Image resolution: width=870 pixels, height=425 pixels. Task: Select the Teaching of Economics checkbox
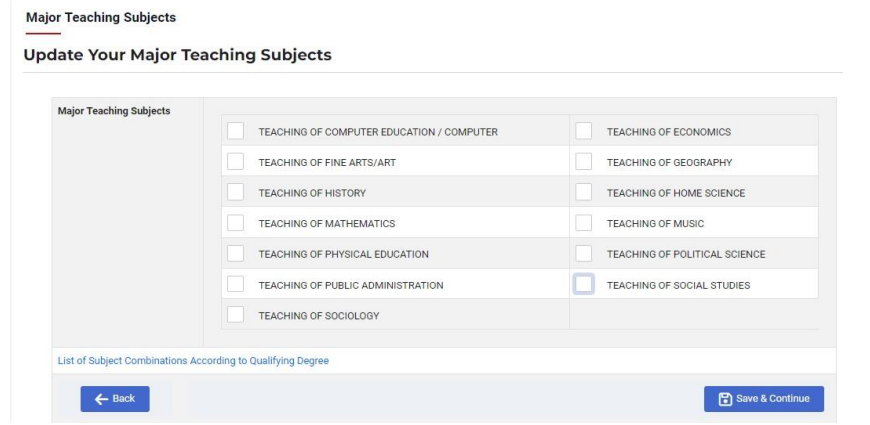click(x=584, y=131)
